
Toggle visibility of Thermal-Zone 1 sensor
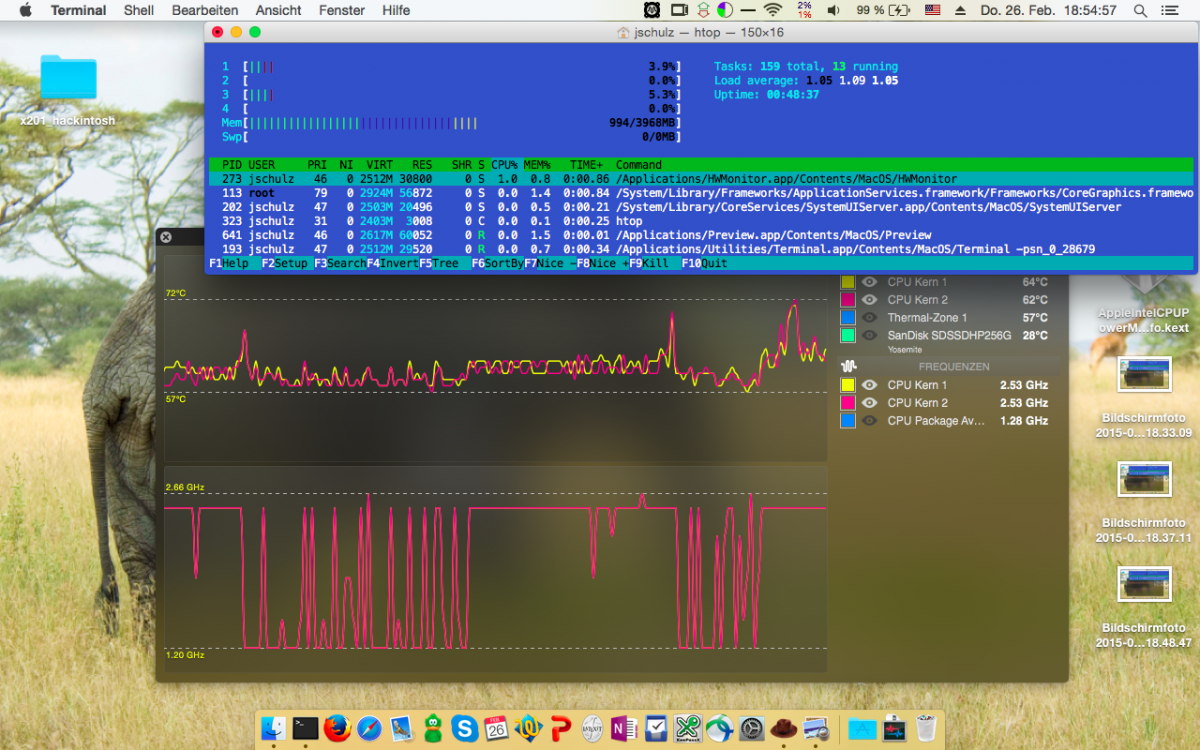tap(870, 318)
